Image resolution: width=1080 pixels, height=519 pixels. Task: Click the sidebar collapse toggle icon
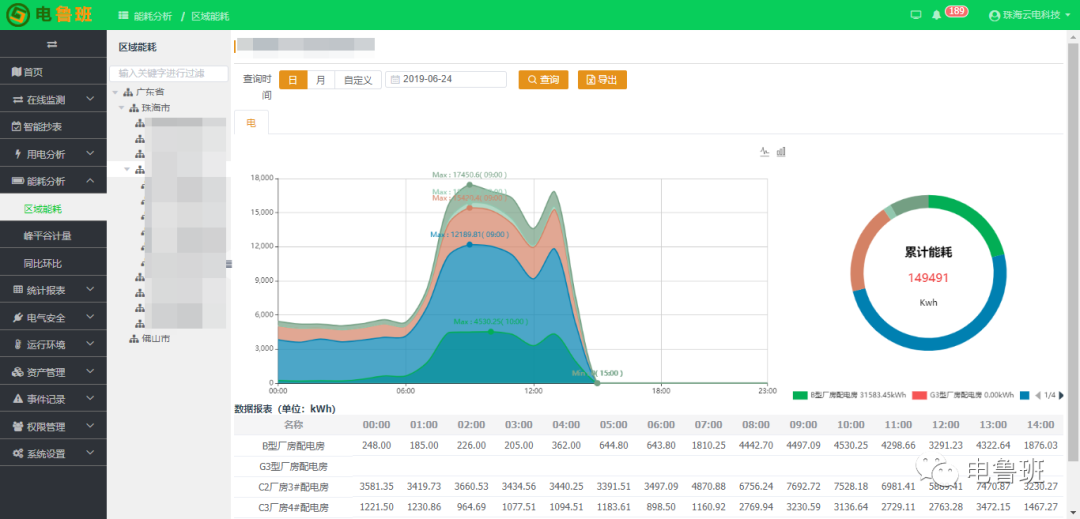pyautogui.click(x=52, y=45)
